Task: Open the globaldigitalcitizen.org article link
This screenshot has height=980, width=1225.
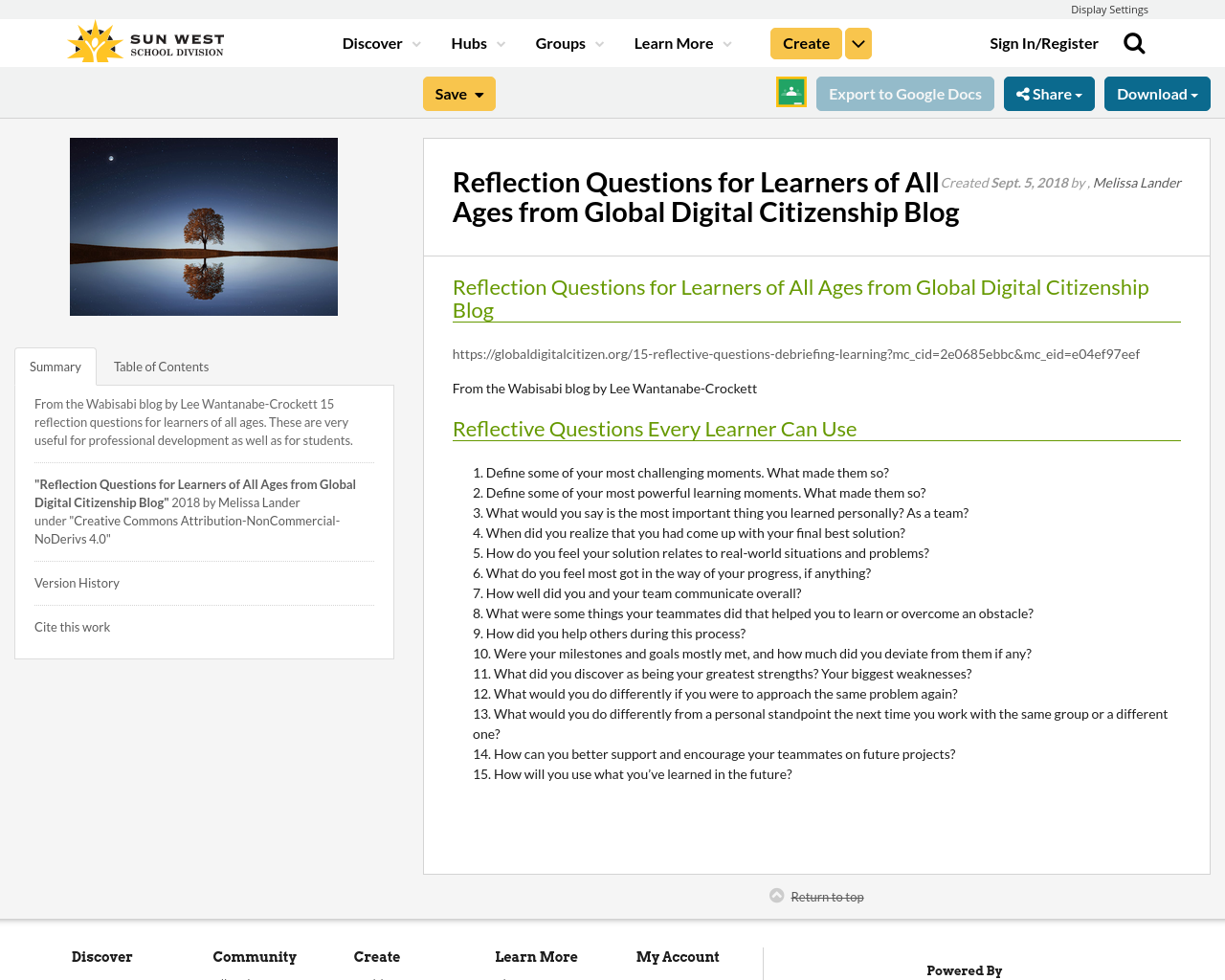Action: click(x=795, y=352)
